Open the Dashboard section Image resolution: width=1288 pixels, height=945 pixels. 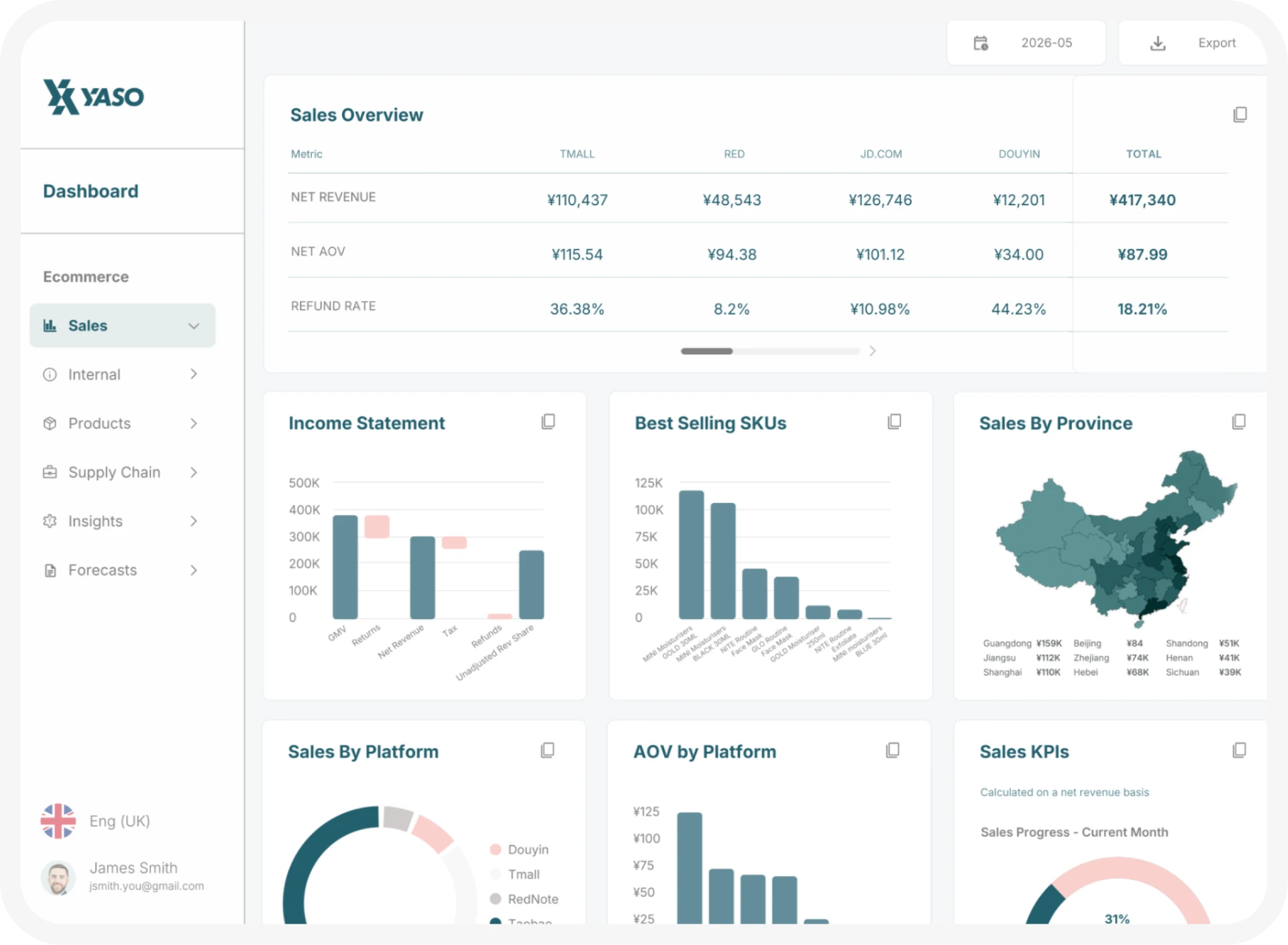coord(91,191)
